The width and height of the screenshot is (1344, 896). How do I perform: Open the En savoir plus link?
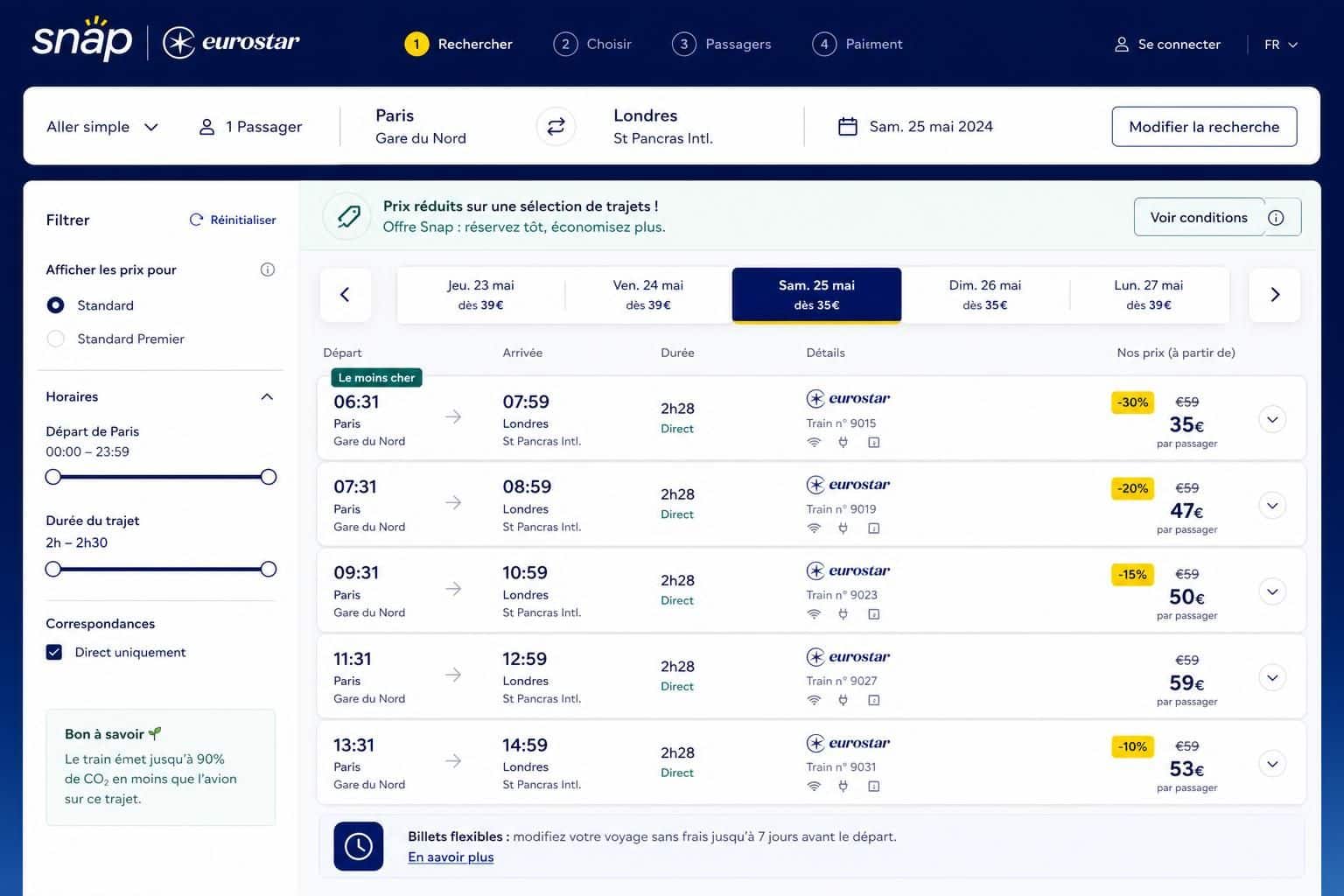coord(451,857)
